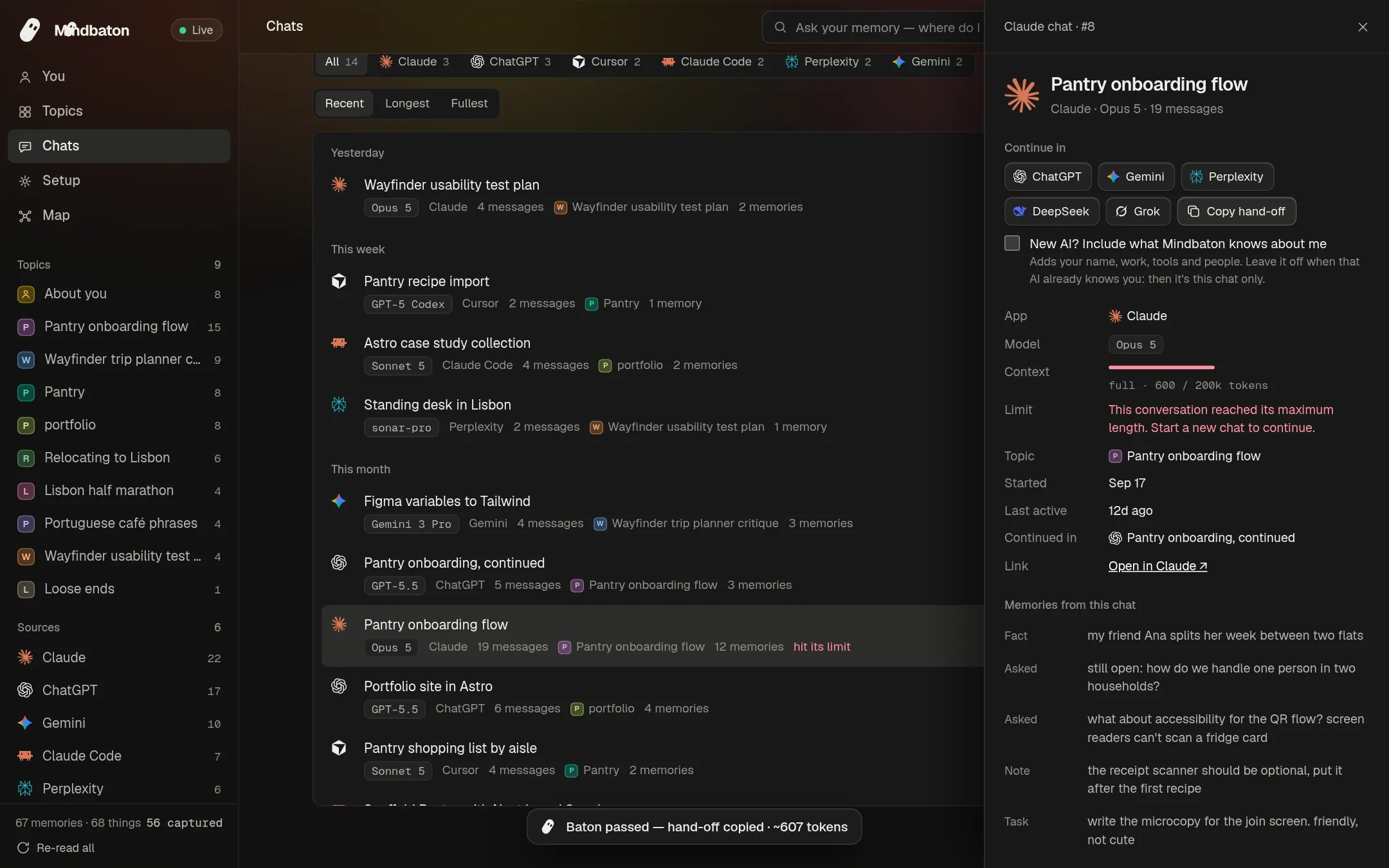Open the Map view

[x=119, y=215]
